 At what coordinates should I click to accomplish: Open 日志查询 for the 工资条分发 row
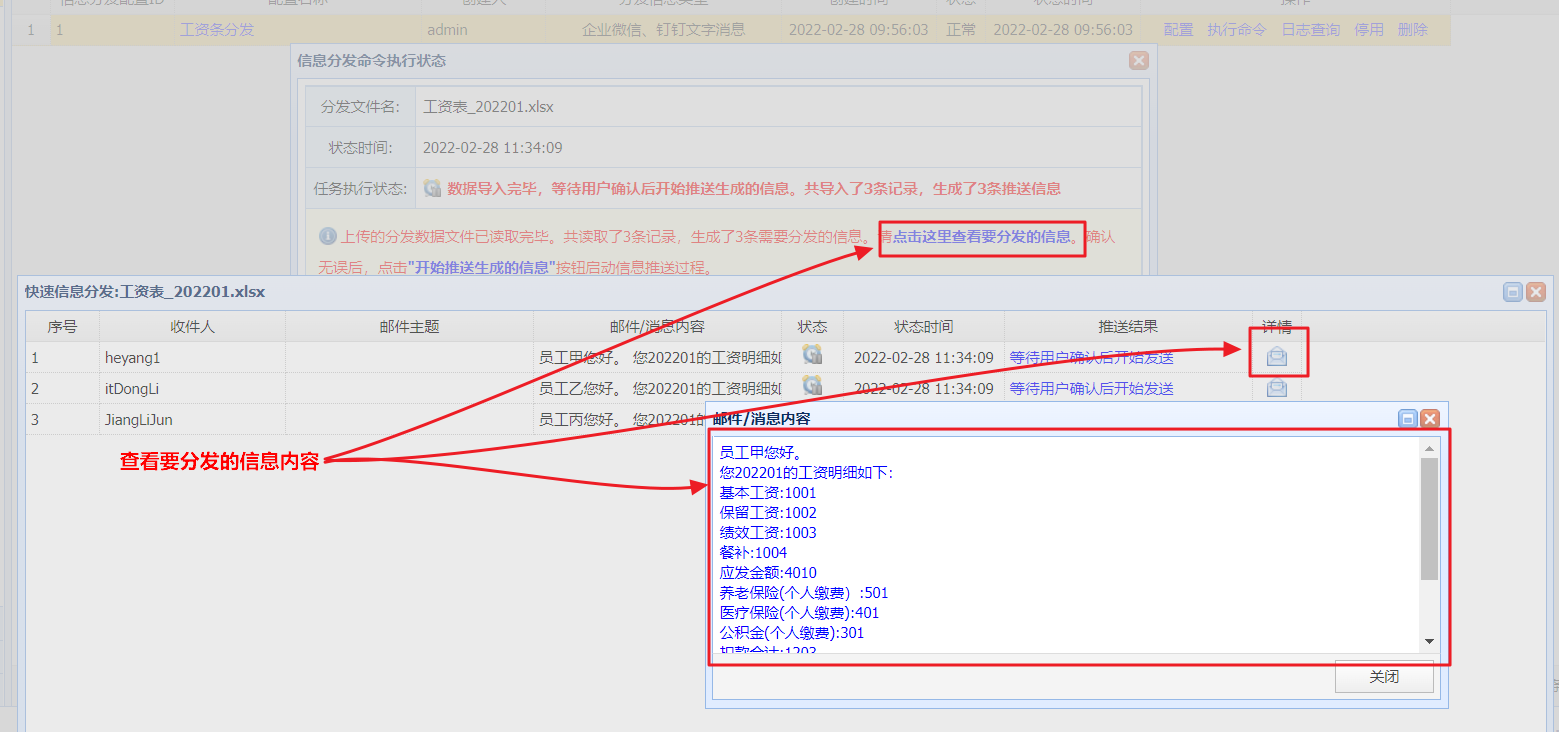coord(1311,30)
